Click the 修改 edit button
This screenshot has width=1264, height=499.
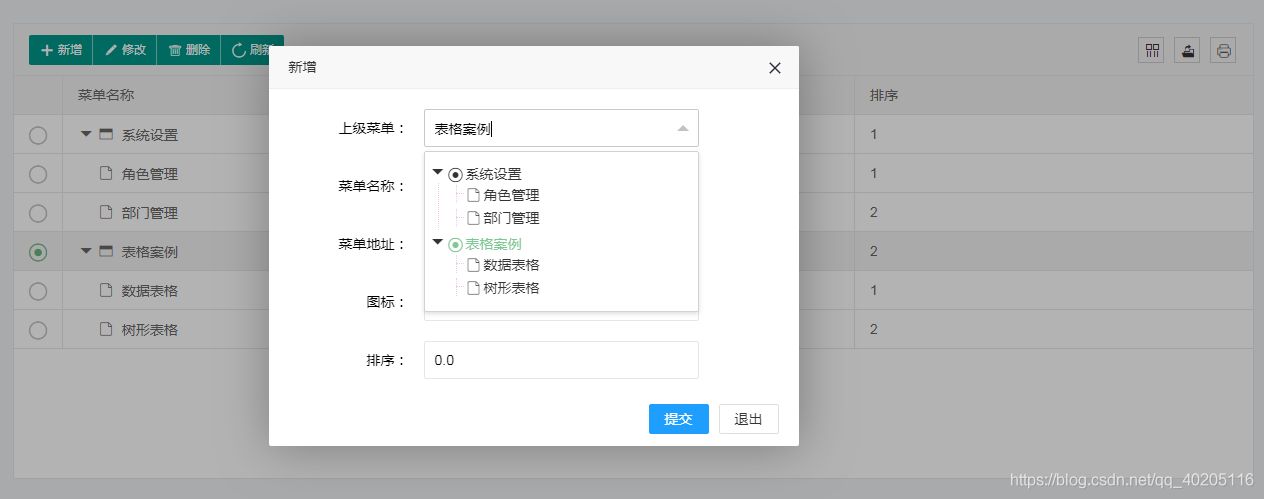point(125,50)
